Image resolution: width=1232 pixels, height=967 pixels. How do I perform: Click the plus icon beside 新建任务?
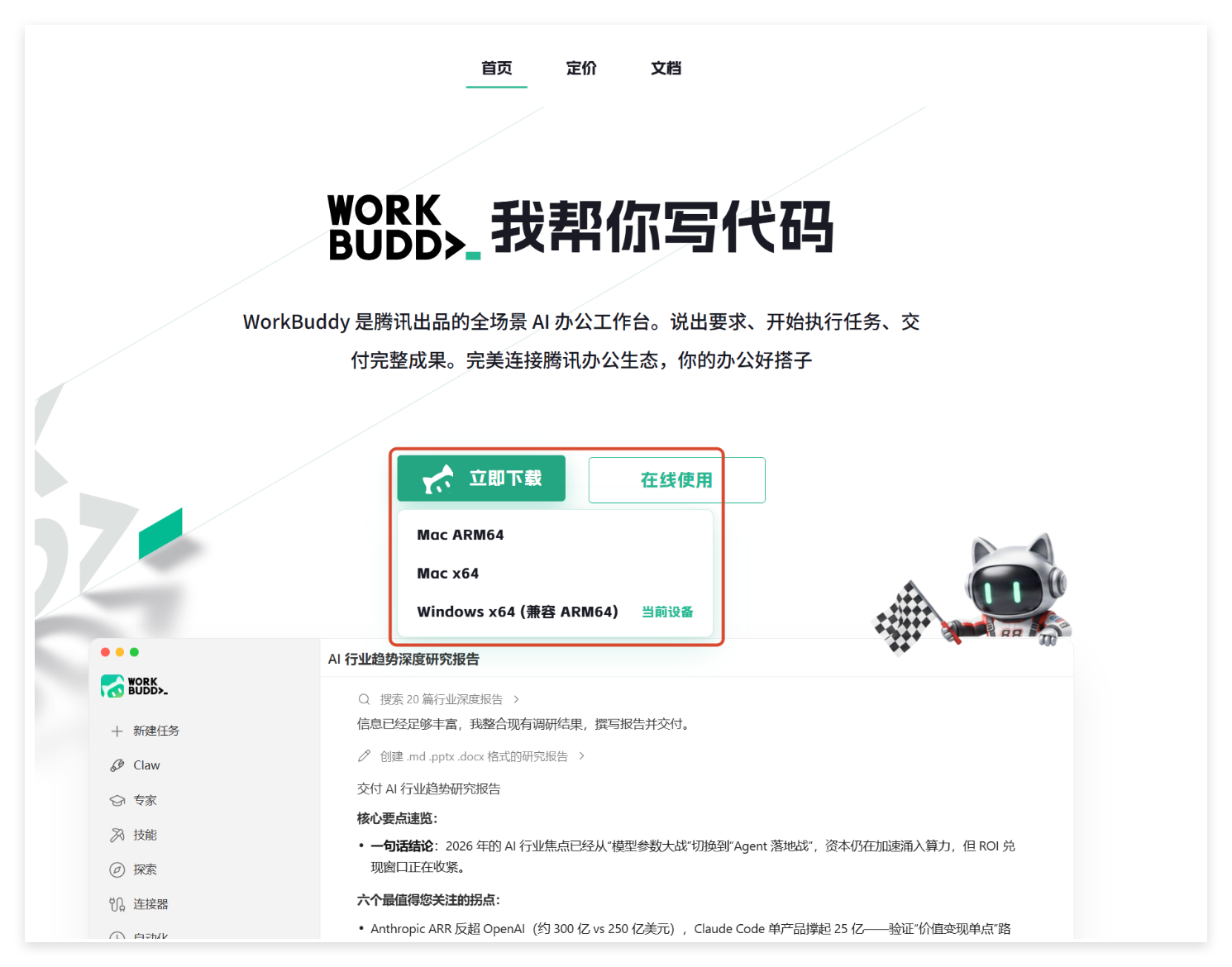117,731
